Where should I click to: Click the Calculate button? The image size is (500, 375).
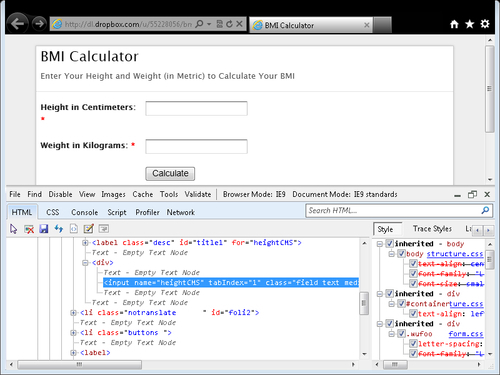[x=170, y=174]
